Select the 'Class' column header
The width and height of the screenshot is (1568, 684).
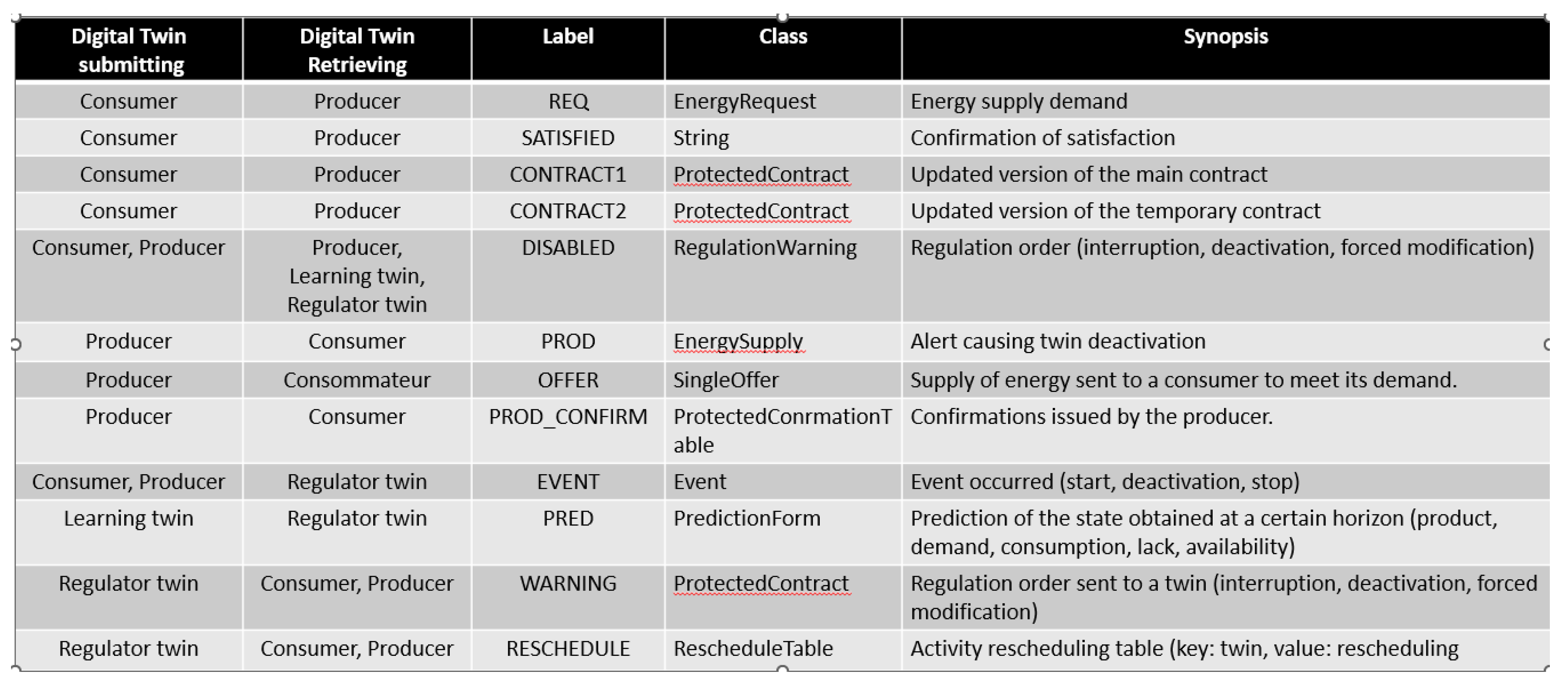click(x=783, y=37)
